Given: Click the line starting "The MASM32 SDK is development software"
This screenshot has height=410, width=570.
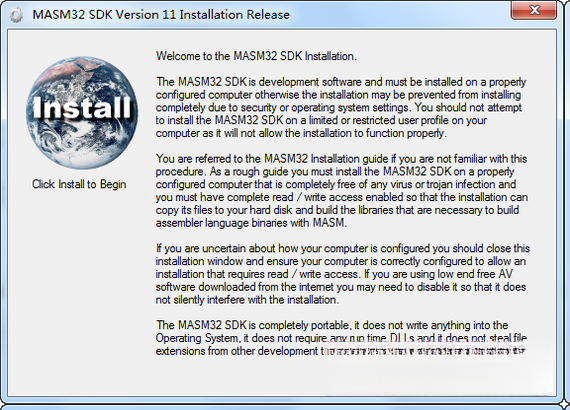Looking at the screenshot, I should 341,82.
